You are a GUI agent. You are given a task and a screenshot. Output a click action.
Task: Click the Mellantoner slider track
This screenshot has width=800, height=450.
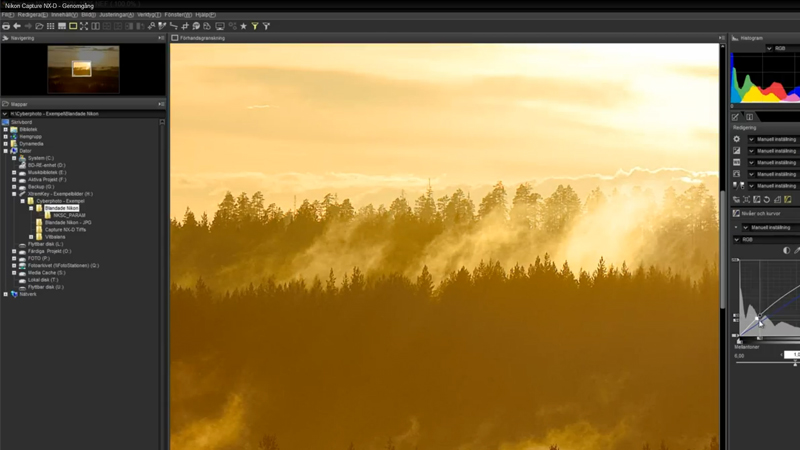pyautogui.click(x=767, y=363)
